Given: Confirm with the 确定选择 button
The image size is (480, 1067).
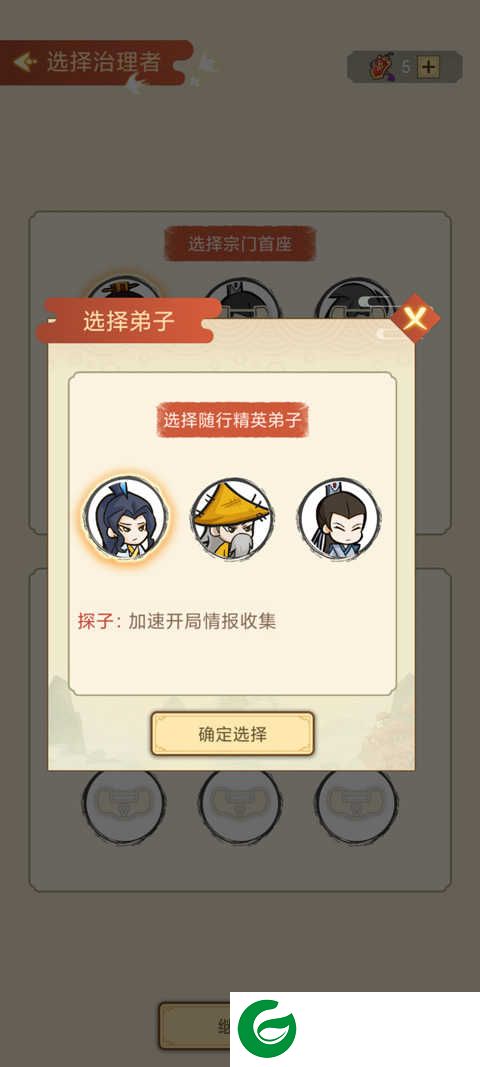Looking at the screenshot, I should (x=232, y=734).
